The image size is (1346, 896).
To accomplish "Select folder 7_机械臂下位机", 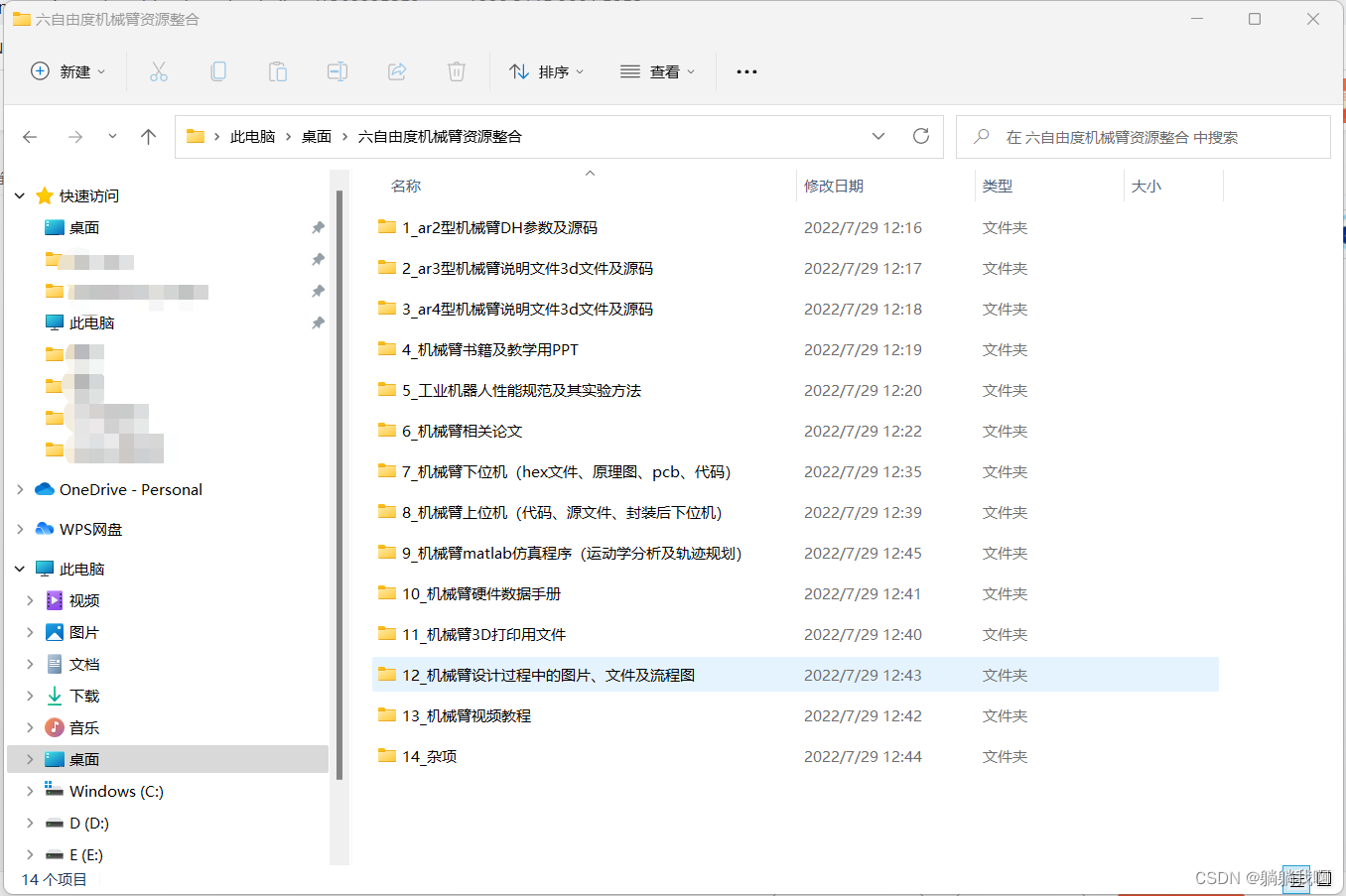I will coord(795,471).
